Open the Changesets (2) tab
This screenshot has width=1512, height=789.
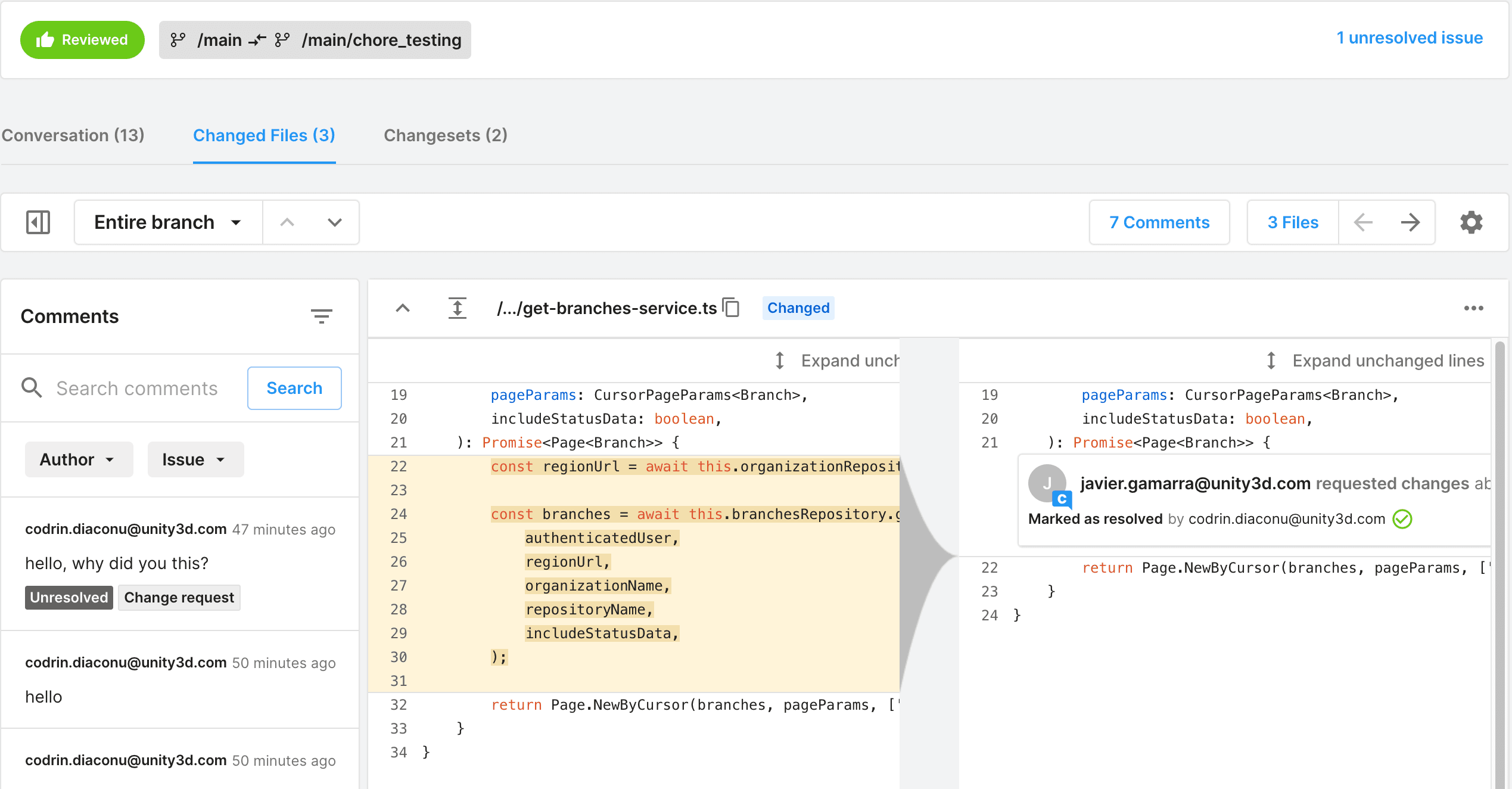click(446, 135)
